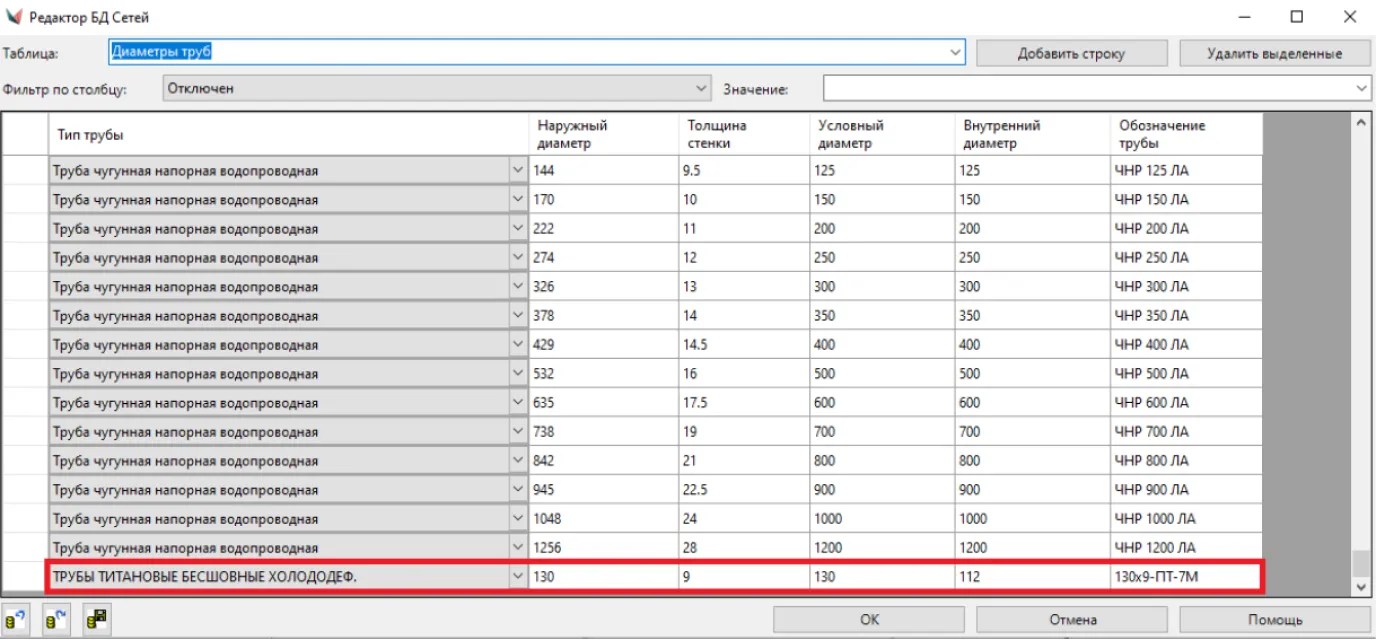Select the outer diameter cell 635
The width and height of the screenshot is (1376, 640).
point(604,402)
